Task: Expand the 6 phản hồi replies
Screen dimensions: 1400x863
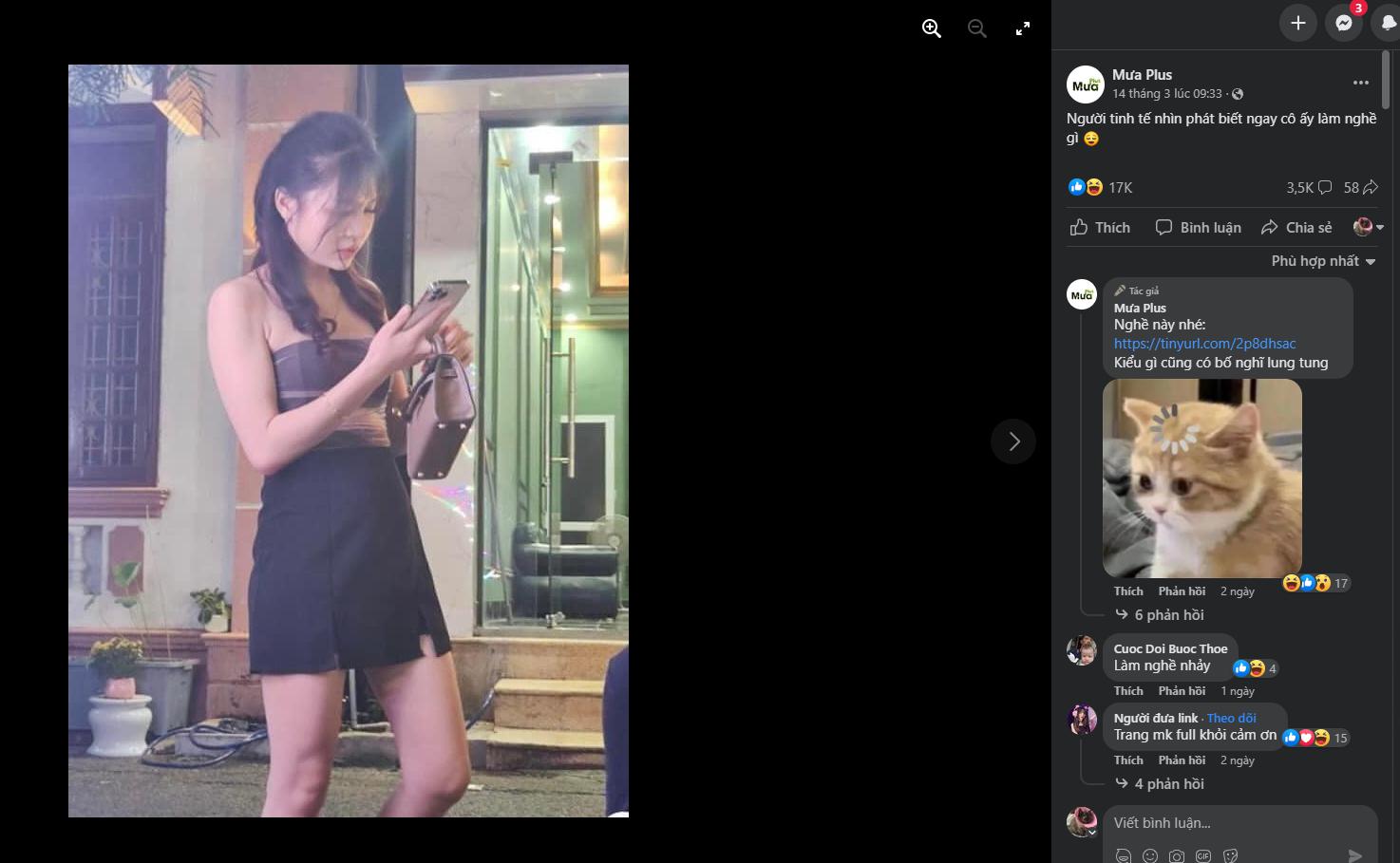Action: click(x=1169, y=615)
